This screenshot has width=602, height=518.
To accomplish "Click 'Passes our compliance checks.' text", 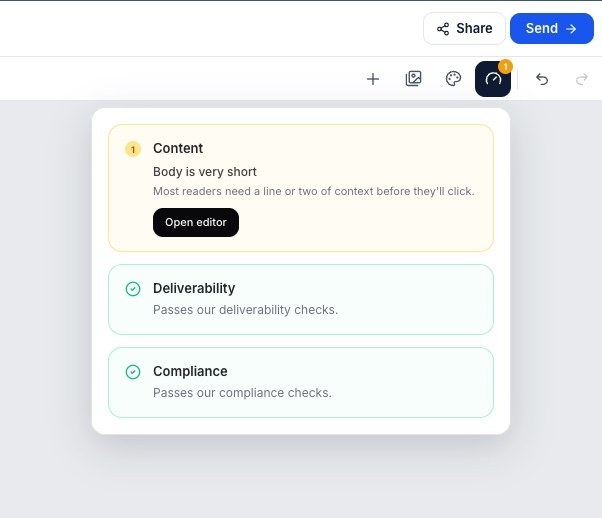I will [242, 392].
